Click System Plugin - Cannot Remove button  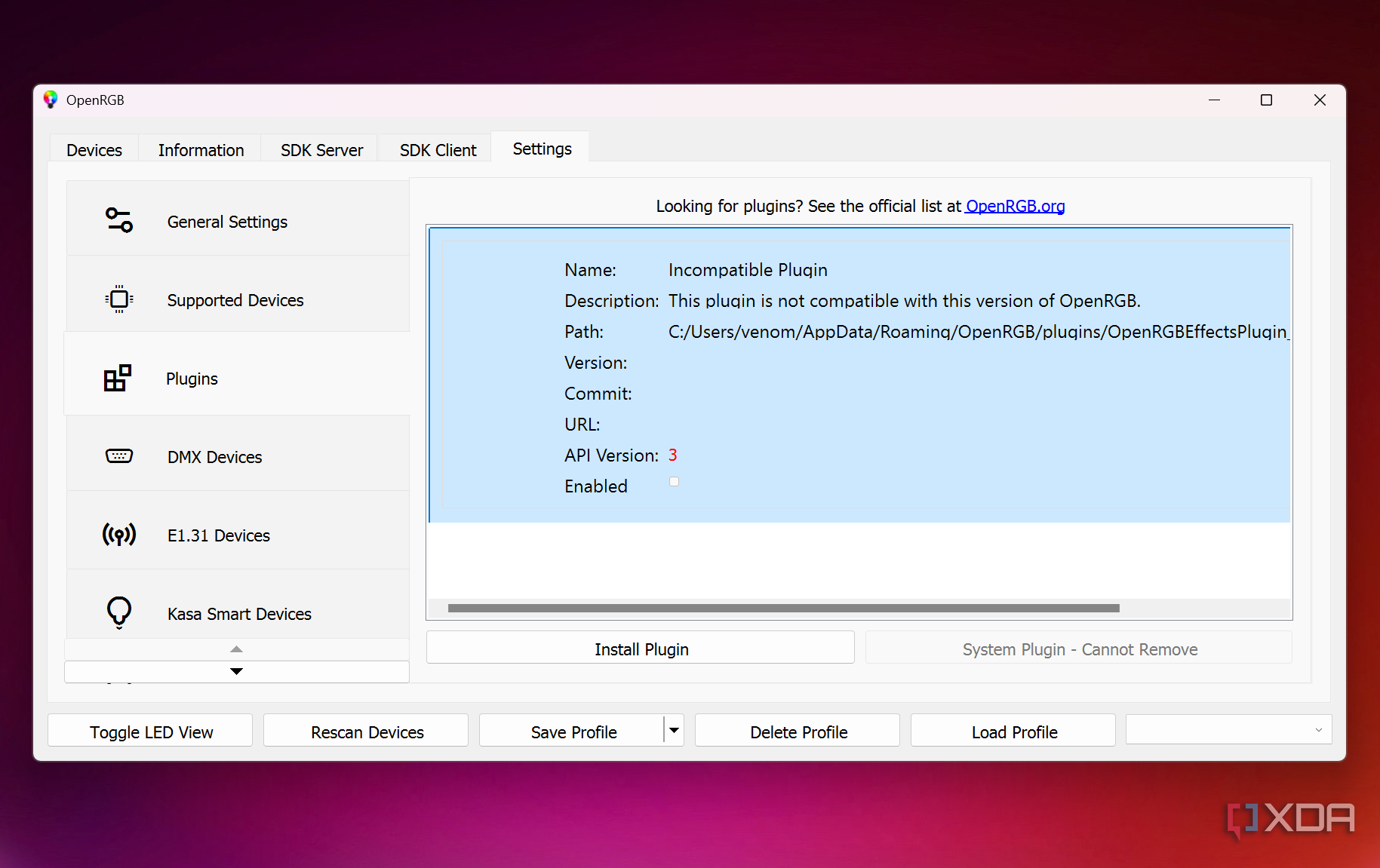tap(1079, 649)
